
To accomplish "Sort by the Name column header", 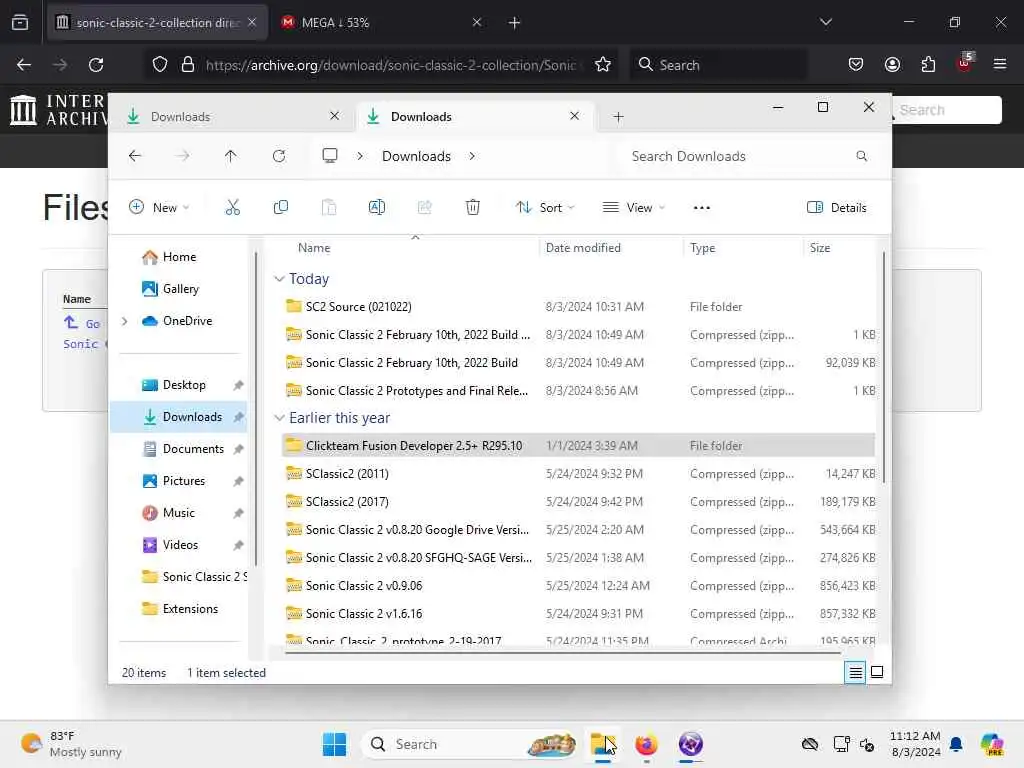I will click(314, 248).
